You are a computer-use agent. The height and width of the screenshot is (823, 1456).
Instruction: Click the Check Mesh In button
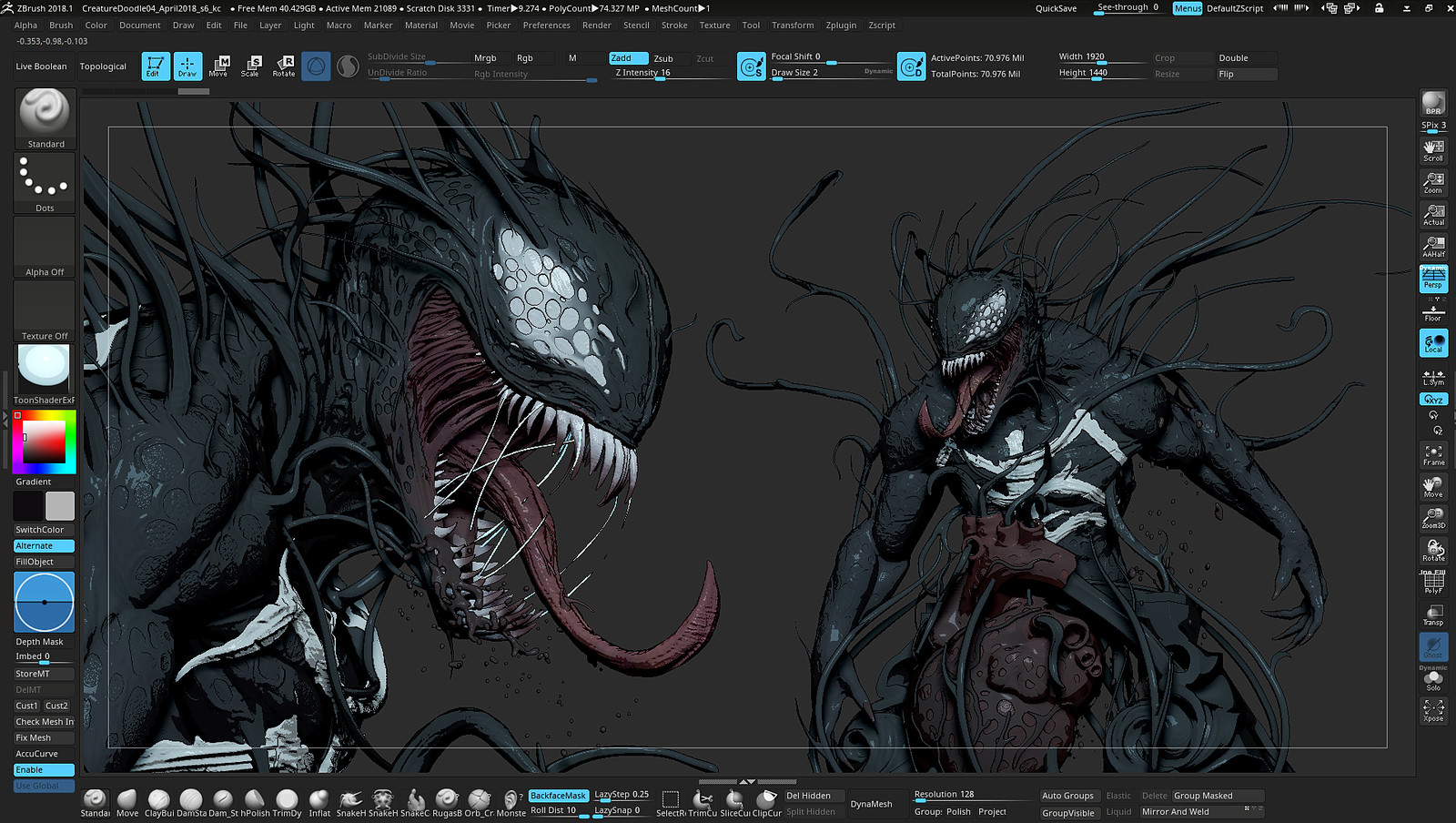coord(45,722)
